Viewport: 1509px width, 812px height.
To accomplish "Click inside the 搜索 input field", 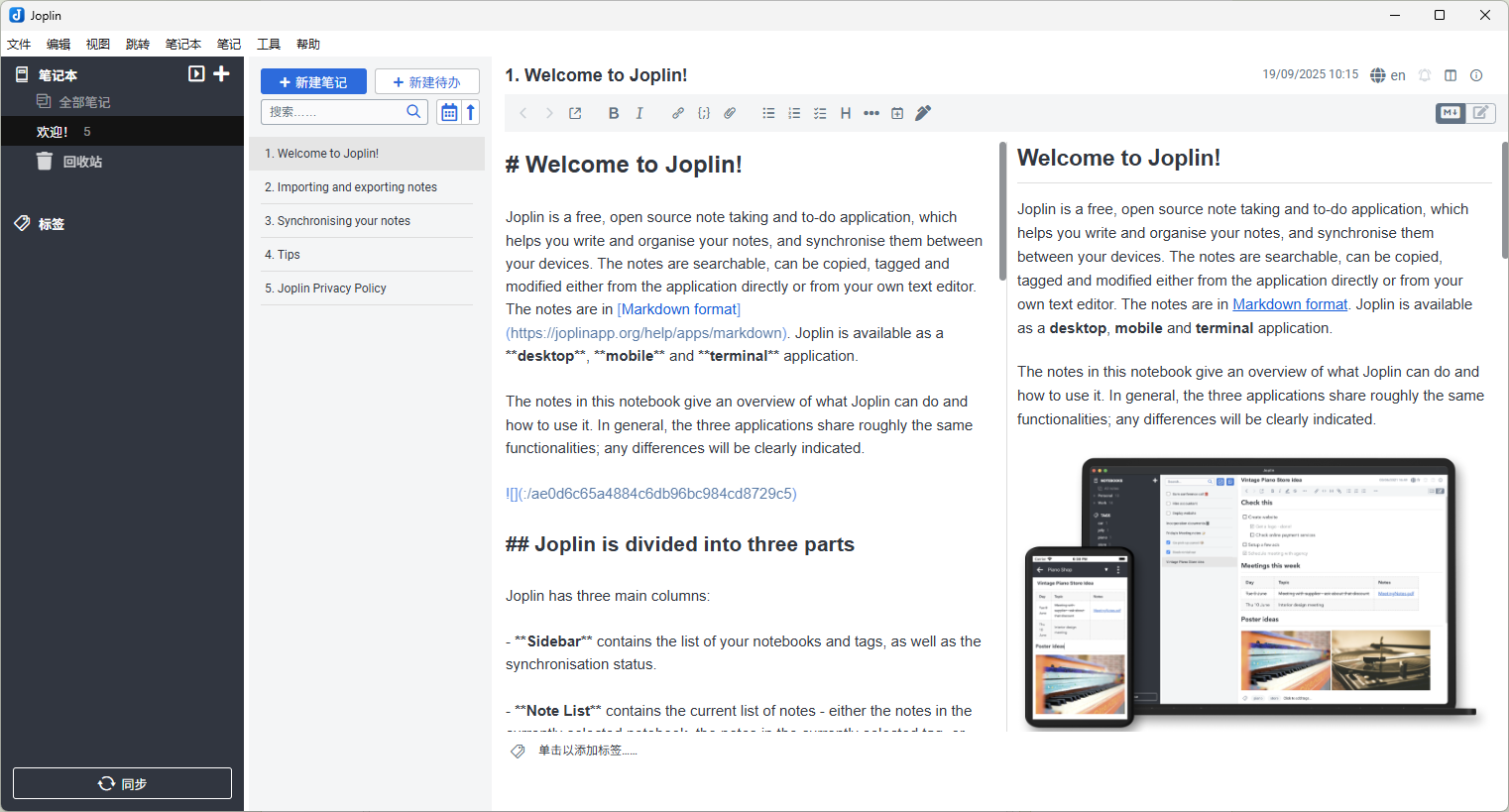I will 337,111.
